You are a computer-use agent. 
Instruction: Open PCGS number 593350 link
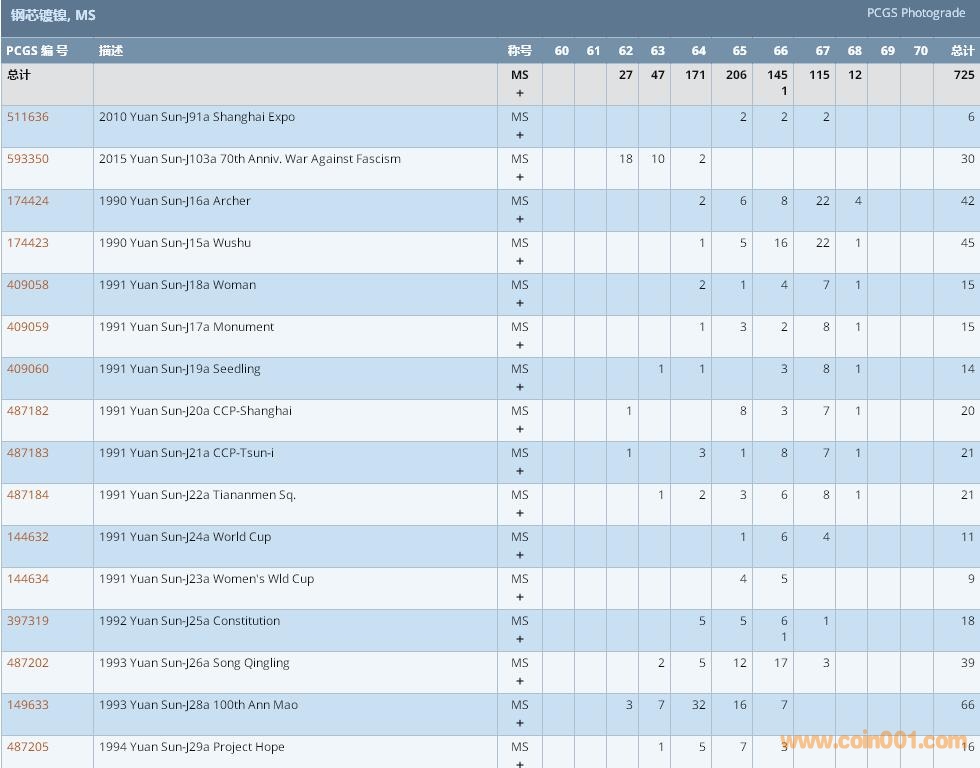[28, 159]
